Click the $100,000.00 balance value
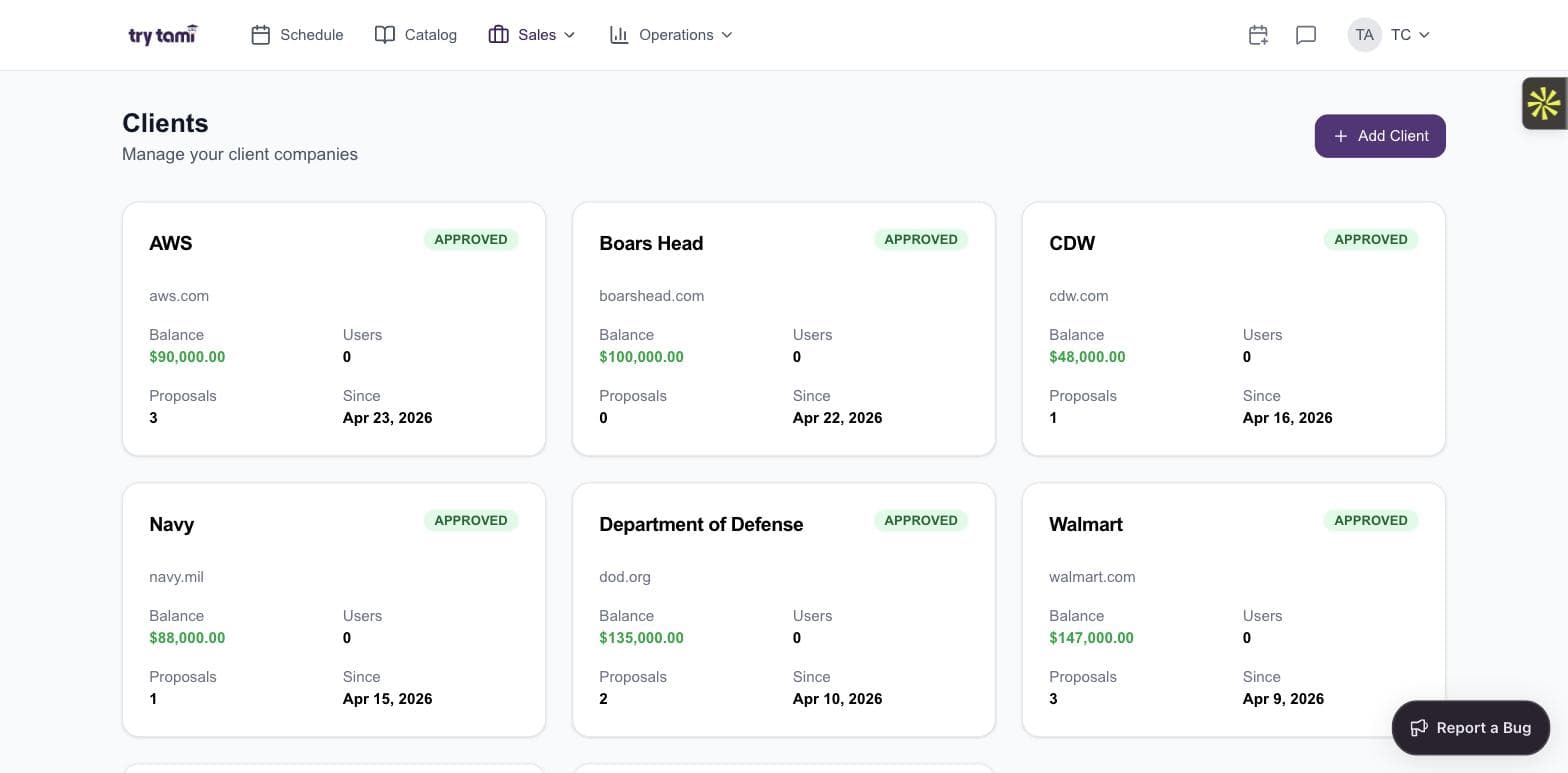Viewport: 1568px width, 773px height. coord(642,357)
